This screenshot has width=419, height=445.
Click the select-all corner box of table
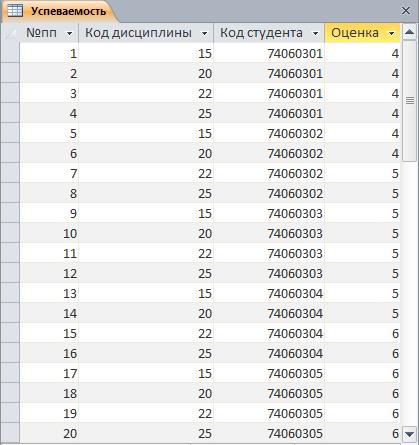[10, 33]
